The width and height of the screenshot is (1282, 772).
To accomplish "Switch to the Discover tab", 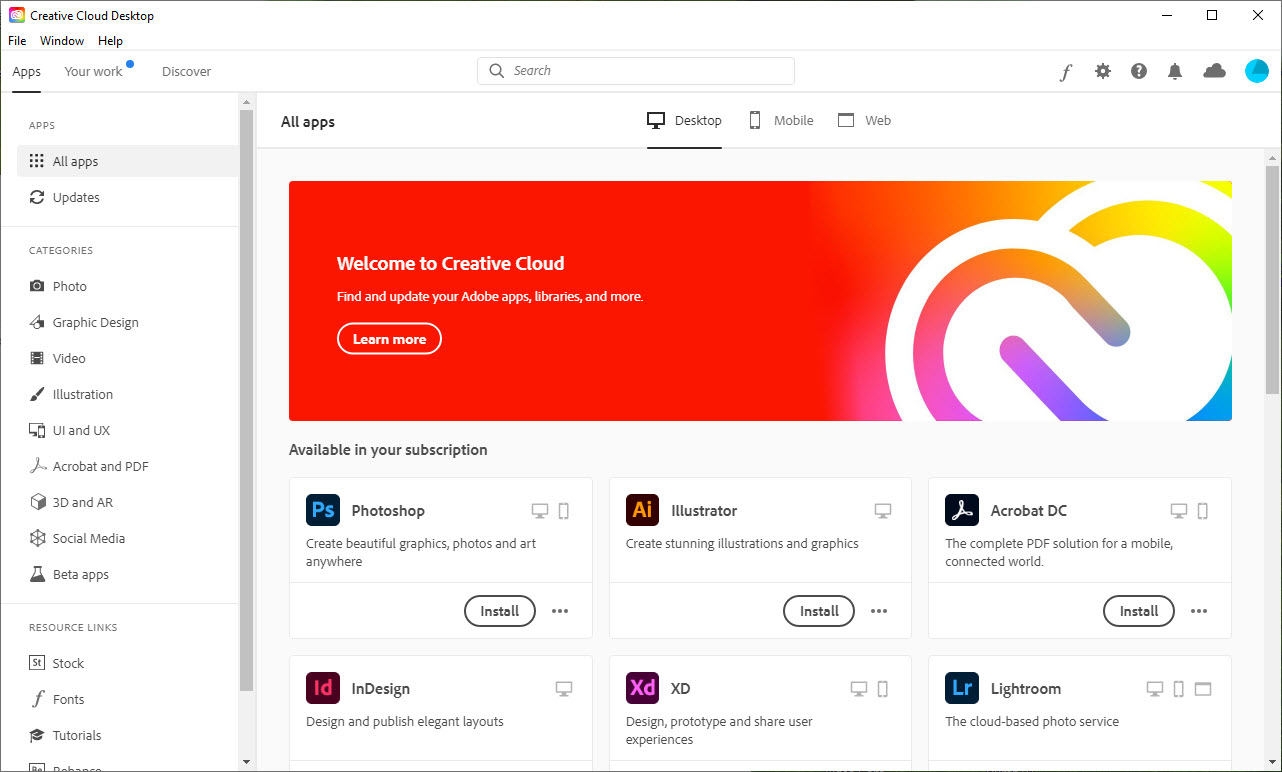I will [x=187, y=71].
